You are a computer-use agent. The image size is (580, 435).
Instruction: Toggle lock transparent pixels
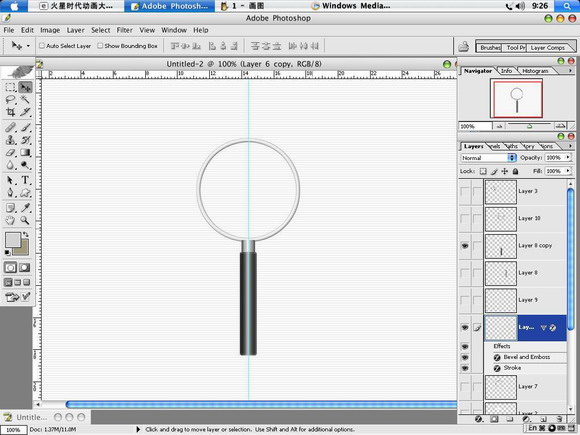point(483,171)
